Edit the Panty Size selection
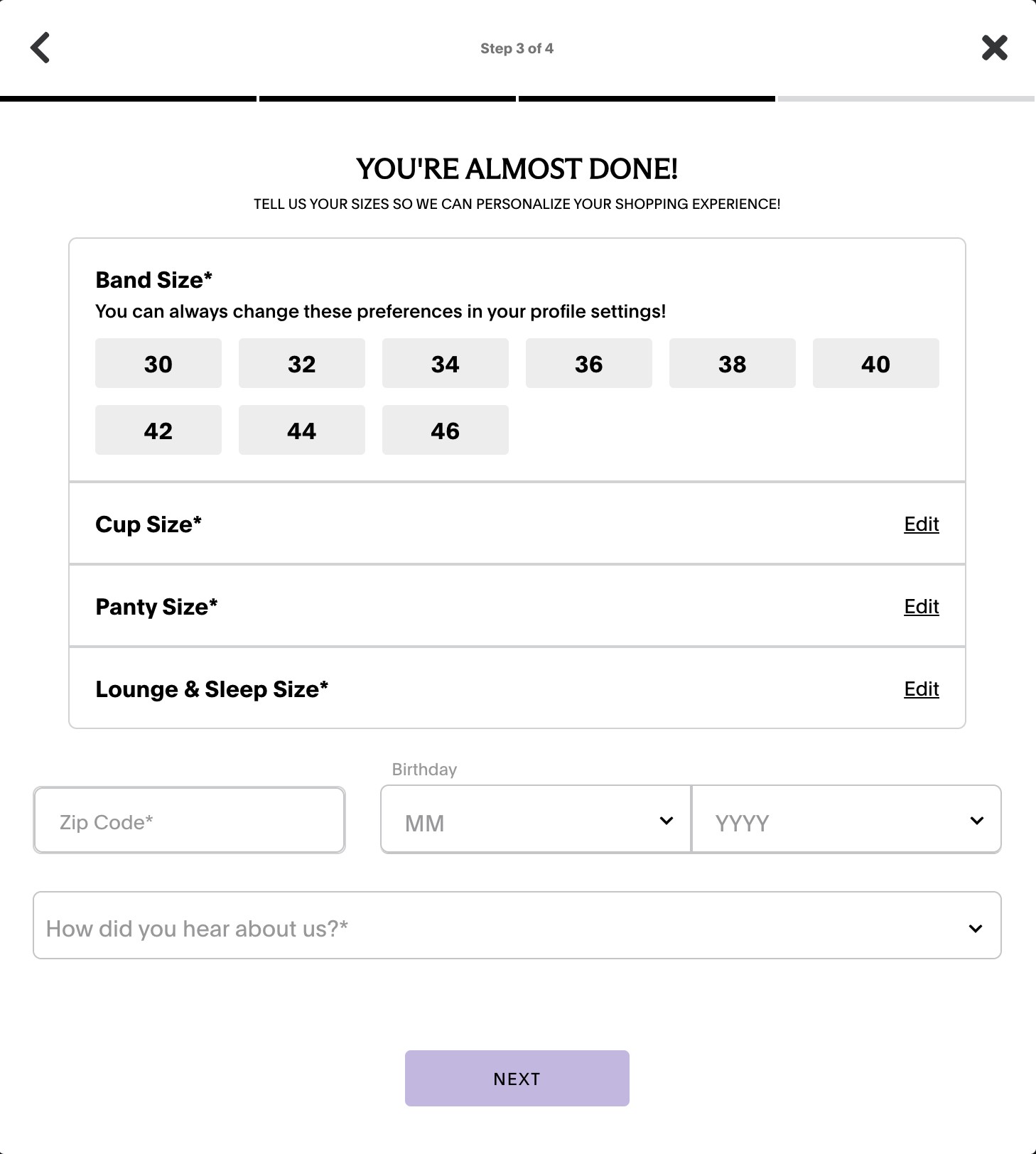 921,606
